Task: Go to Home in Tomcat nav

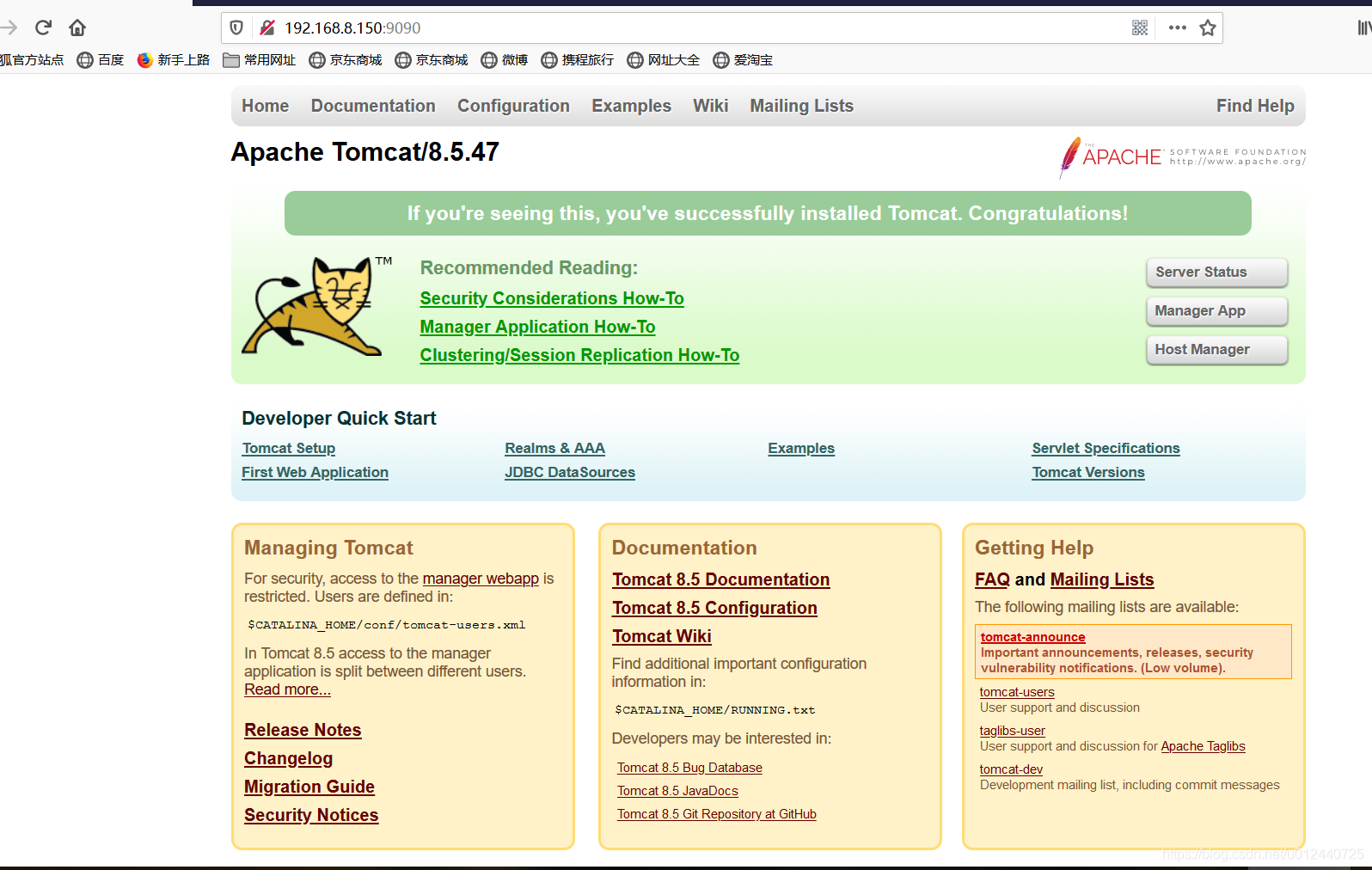Action: coord(265,106)
